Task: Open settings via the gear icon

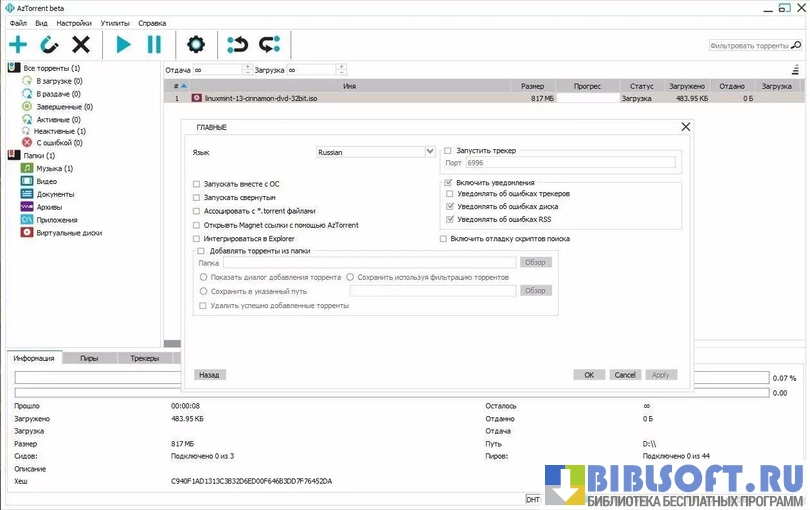Action: 196,44
